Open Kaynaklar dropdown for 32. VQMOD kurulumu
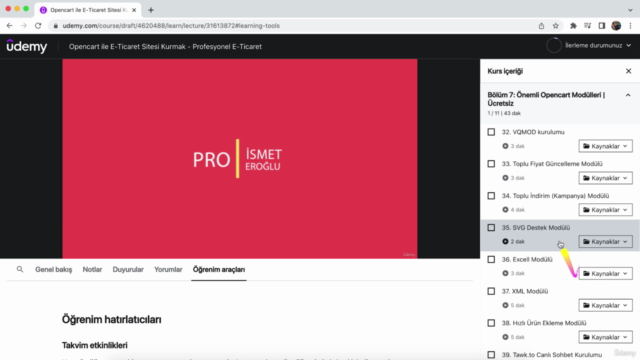The height and width of the screenshot is (360, 640). point(605,146)
